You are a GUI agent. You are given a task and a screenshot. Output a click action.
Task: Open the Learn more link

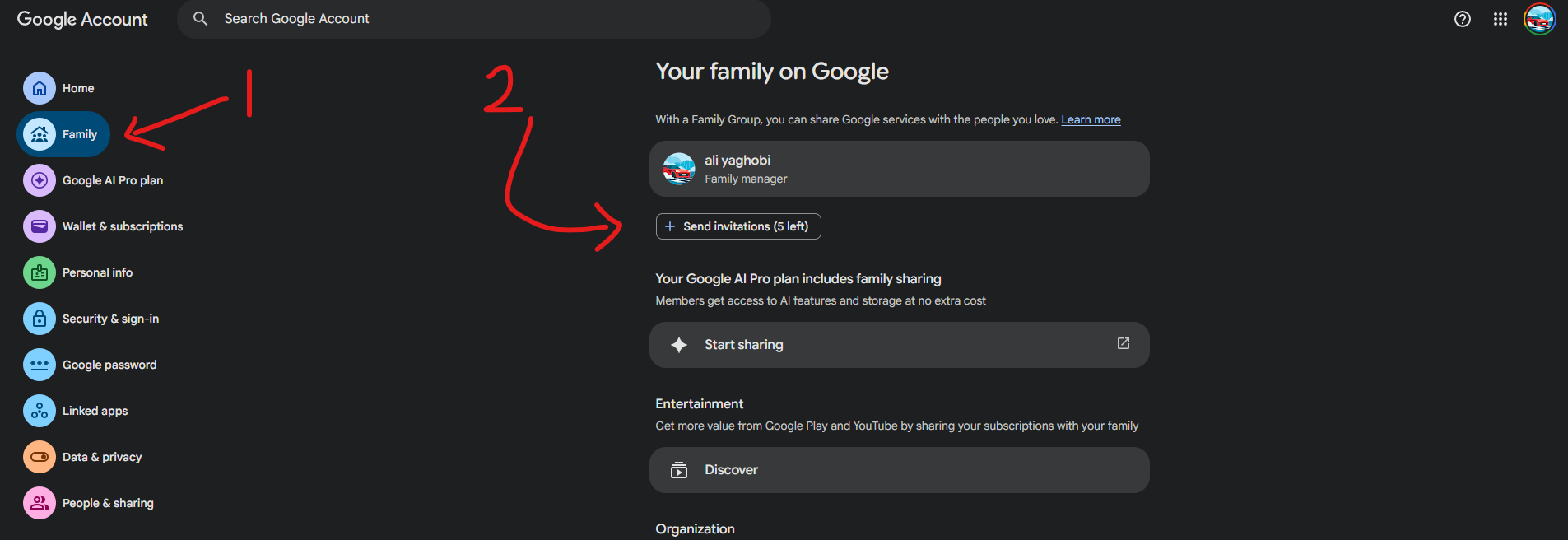tap(1091, 119)
